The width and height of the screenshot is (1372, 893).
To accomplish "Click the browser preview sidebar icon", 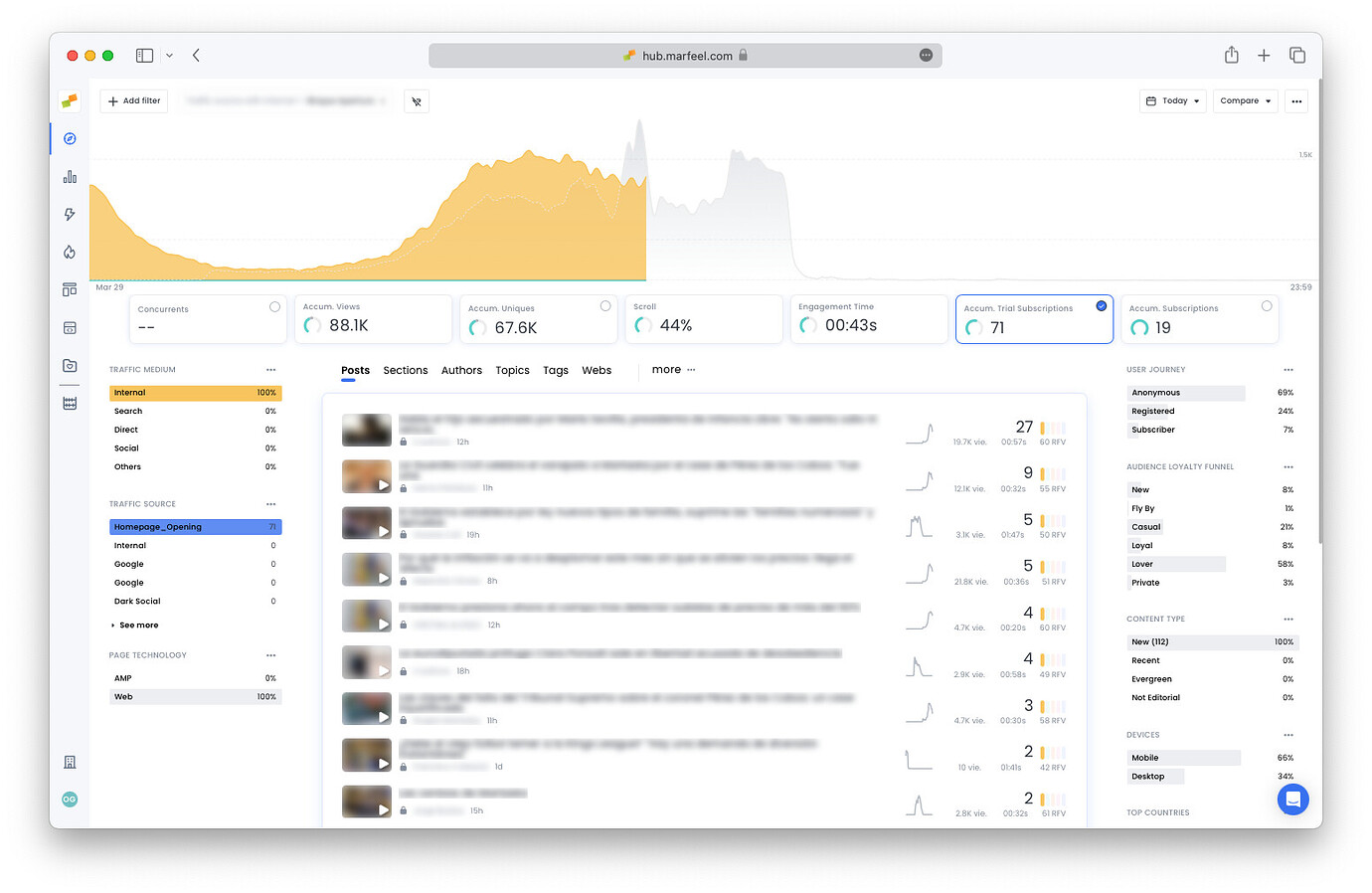I will (x=69, y=327).
